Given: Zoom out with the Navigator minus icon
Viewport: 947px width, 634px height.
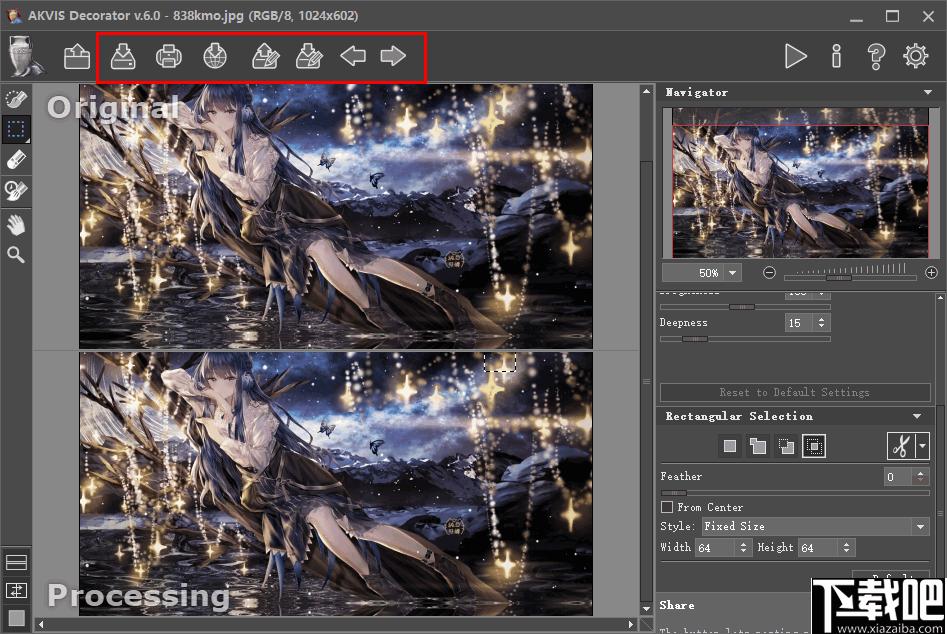Looking at the screenshot, I should click(769, 273).
